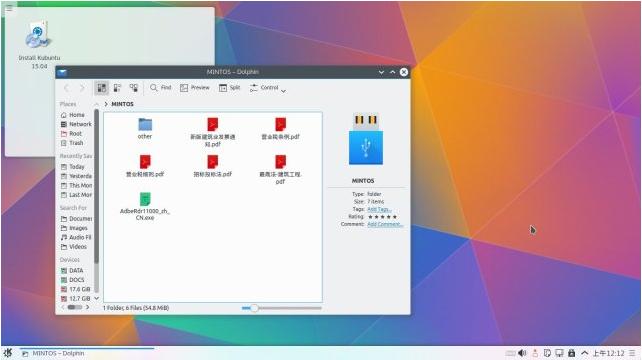Click the Places panel horizontal scrollbar handle
This screenshot has width=642, height=360.
(x=75, y=307)
